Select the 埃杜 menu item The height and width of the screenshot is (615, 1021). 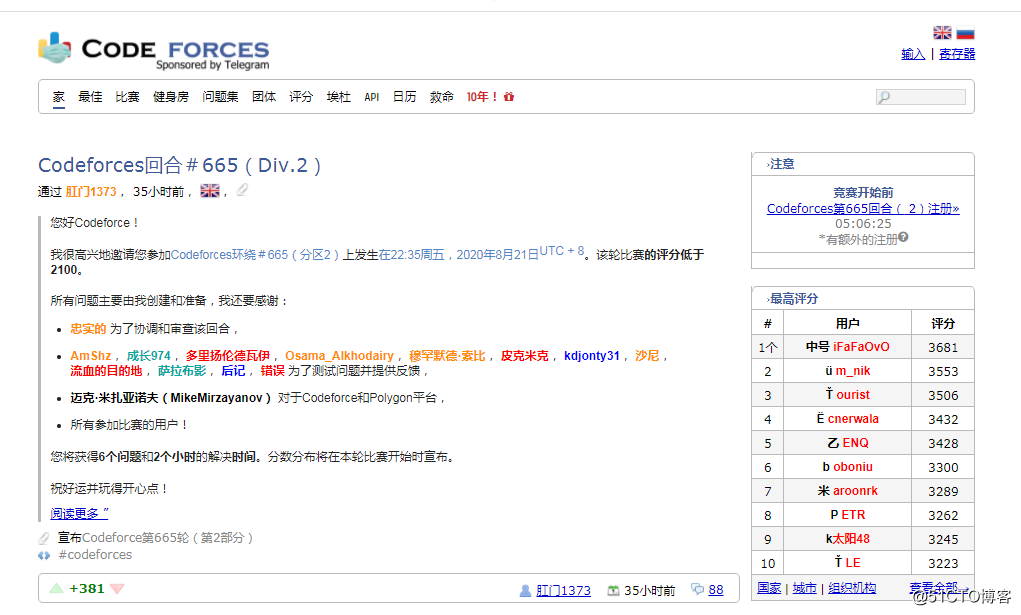tap(339, 97)
